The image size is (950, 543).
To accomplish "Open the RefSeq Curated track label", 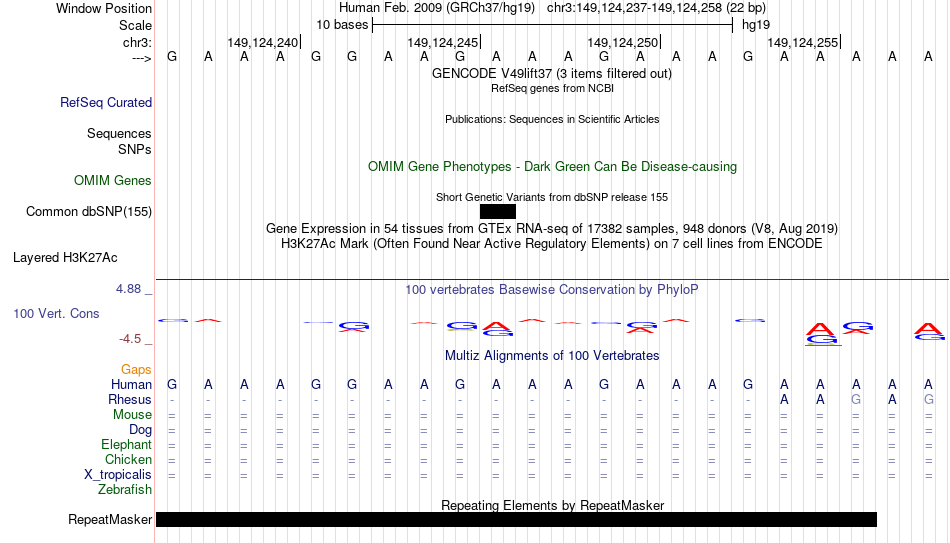I will (x=106, y=102).
